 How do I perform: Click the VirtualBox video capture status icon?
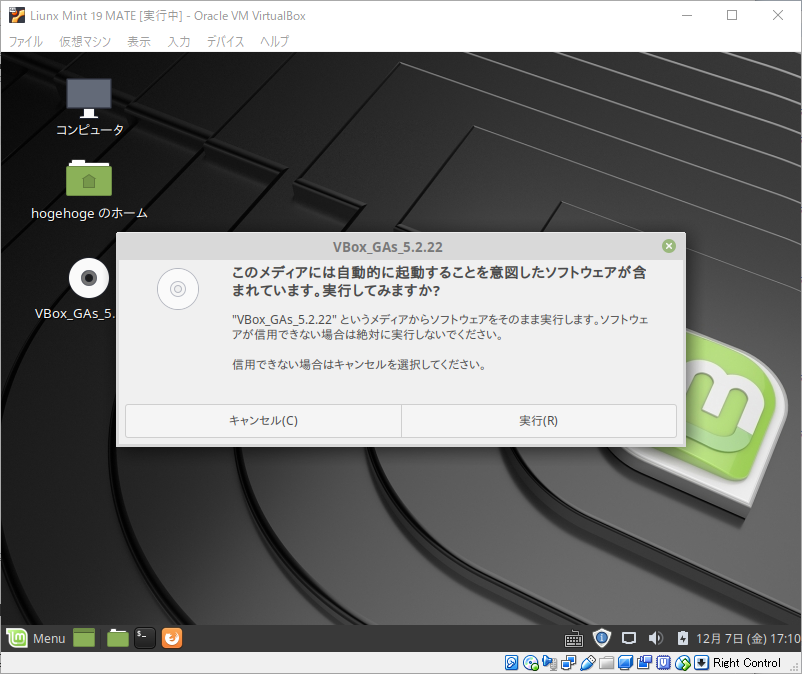(x=644, y=663)
